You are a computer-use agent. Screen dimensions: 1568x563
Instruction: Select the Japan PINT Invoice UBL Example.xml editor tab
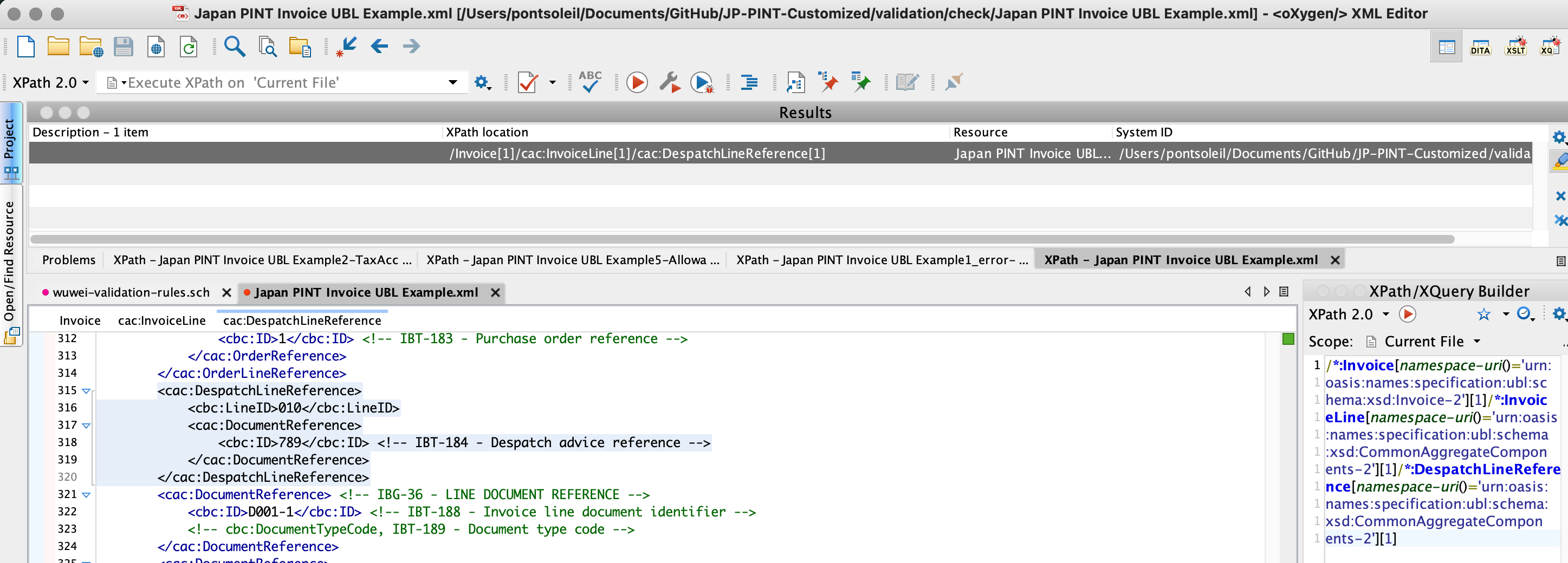pyautogui.click(x=366, y=292)
